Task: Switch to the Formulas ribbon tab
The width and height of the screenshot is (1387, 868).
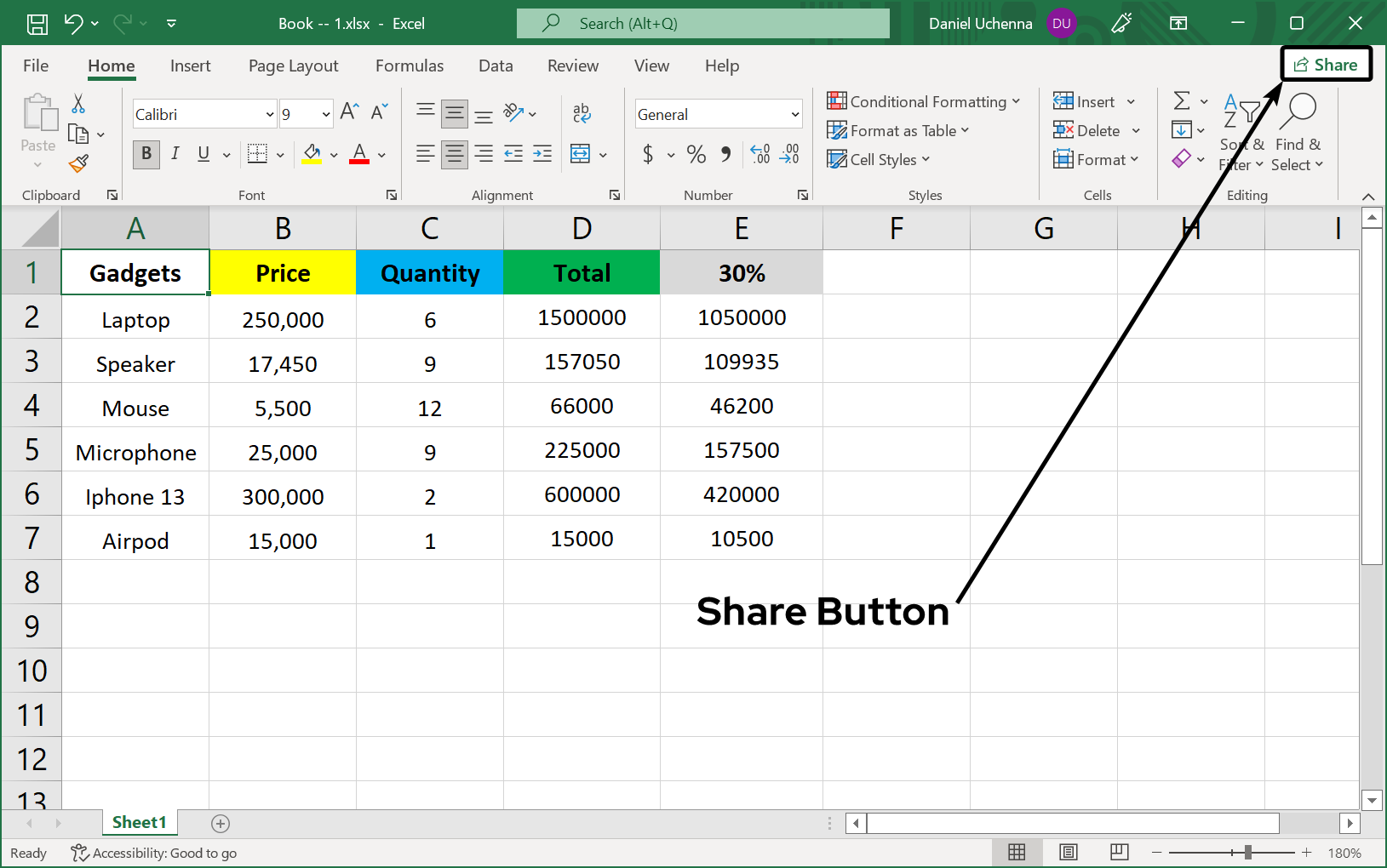Action: click(410, 66)
